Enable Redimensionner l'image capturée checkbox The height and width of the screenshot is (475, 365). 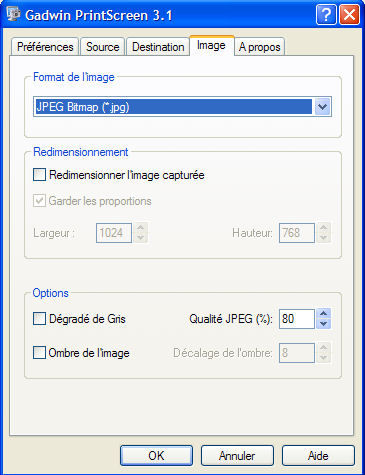pos(39,175)
